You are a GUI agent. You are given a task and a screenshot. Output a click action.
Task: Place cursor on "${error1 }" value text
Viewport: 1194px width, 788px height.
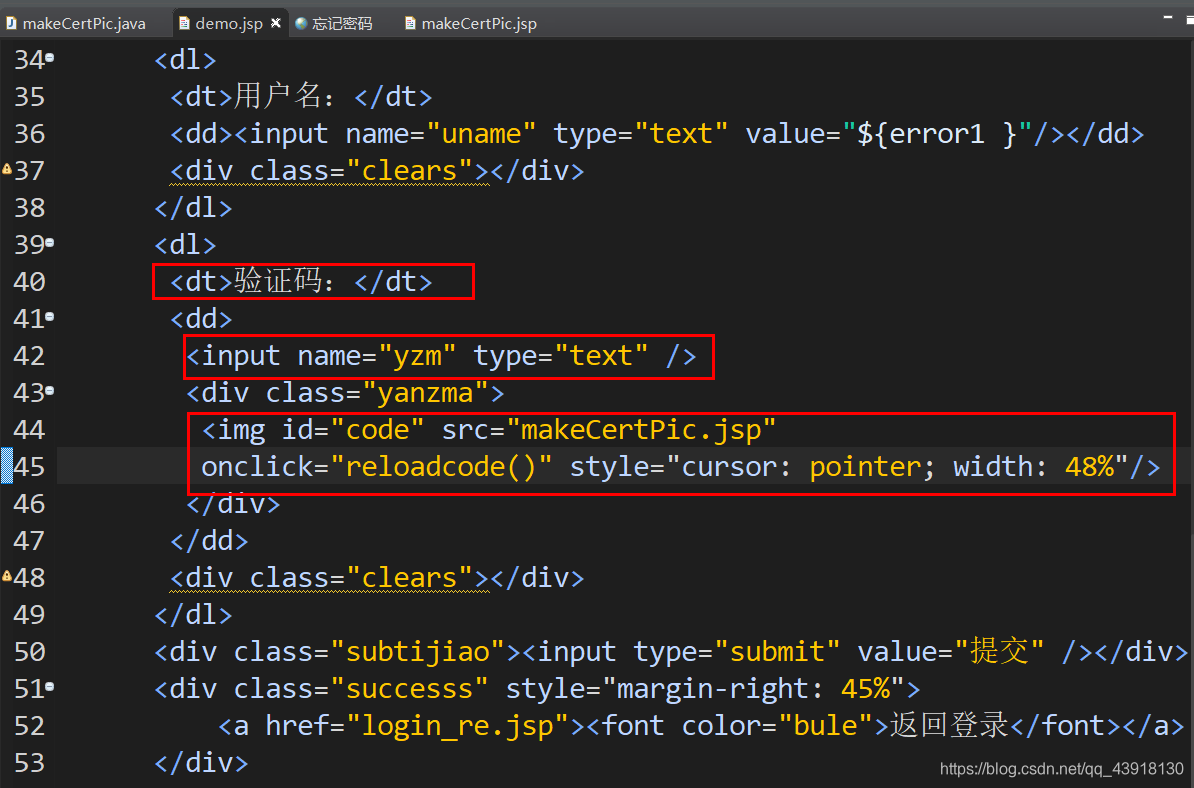937,134
